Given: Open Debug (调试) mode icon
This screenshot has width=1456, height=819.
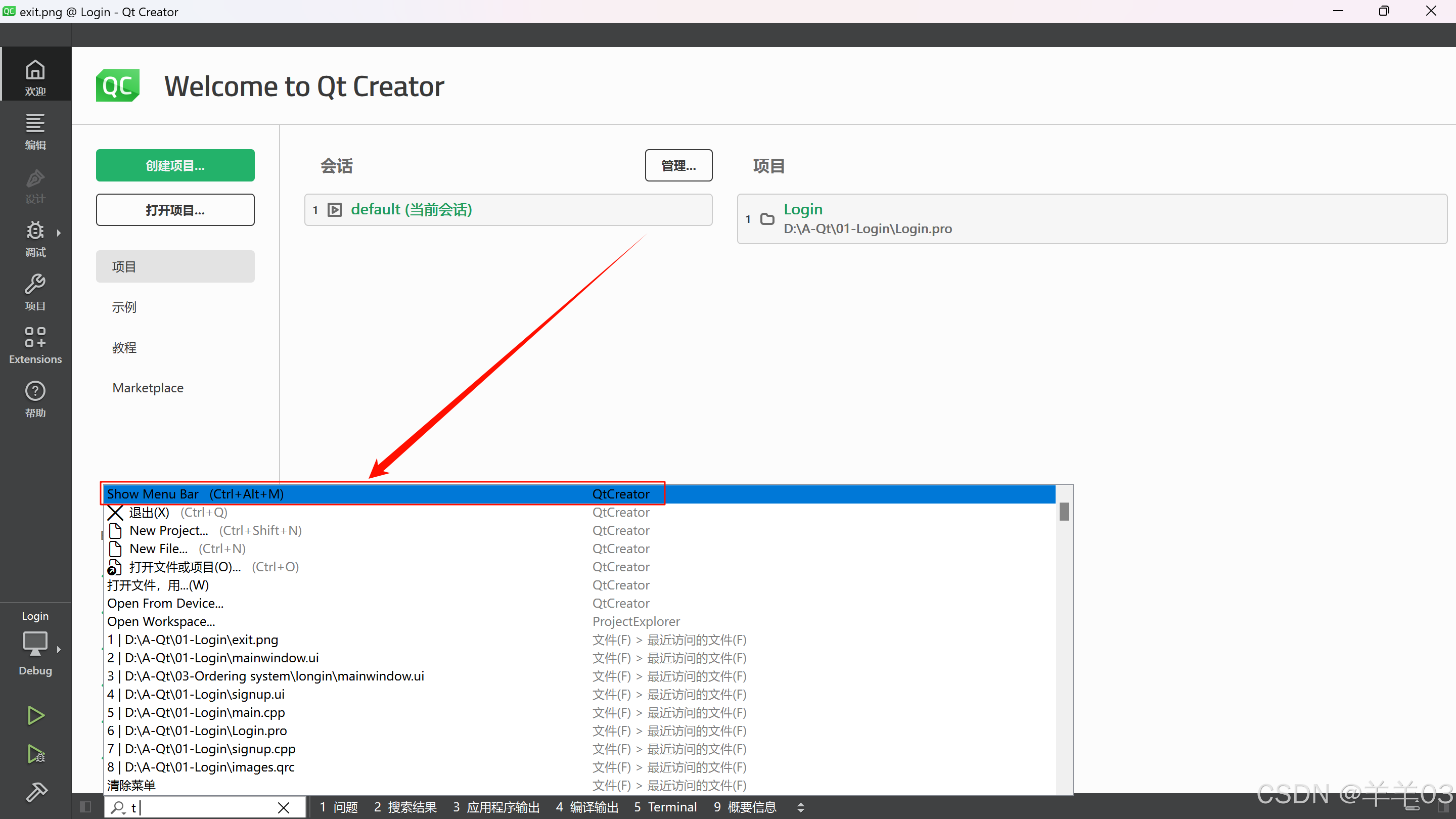Looking at the screenshot, I should [35, 238].
